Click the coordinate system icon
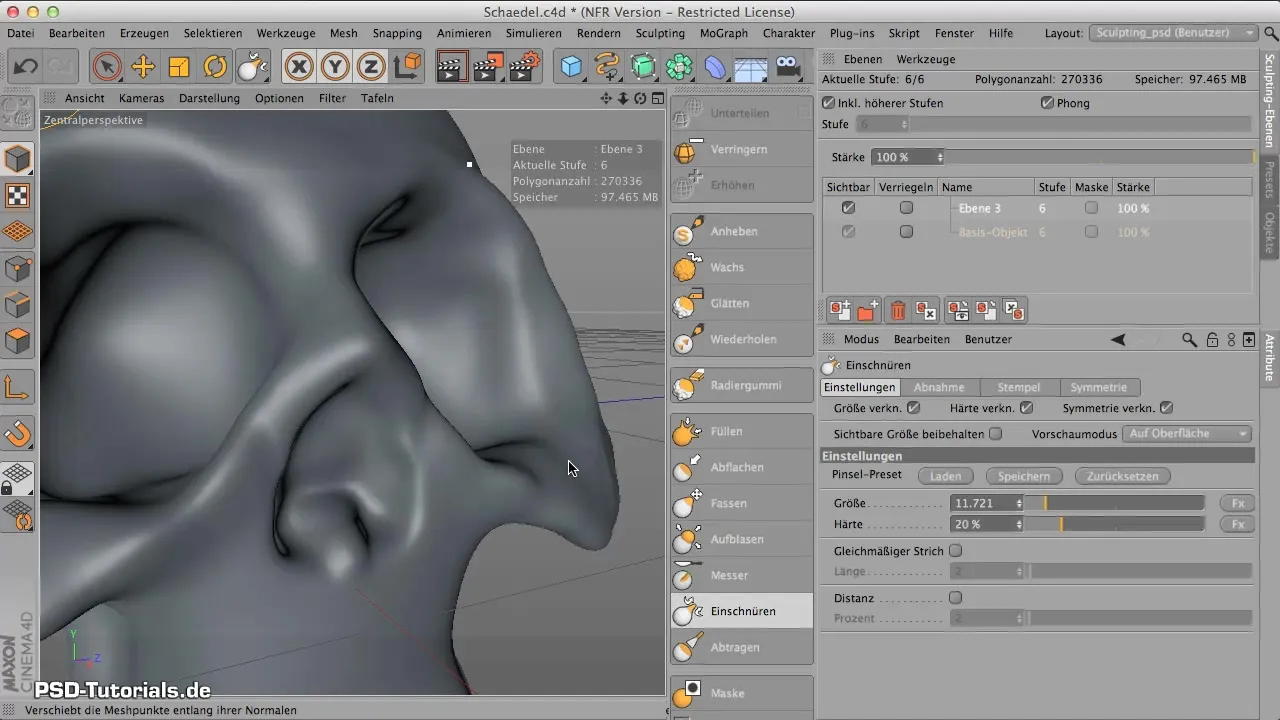The width and height of the screenshot is (1280, 720). click(407, 67)
